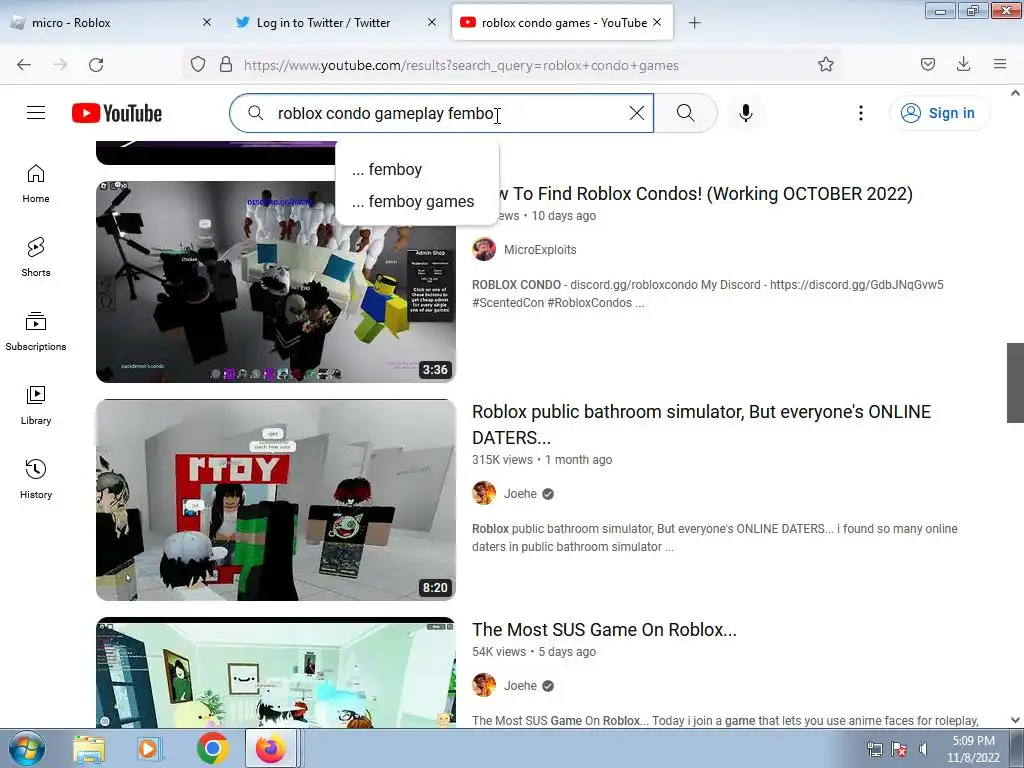The height and width of the screenshot is (768, 1024).
Task: Open the network tray icon
Action: point(874,749)
